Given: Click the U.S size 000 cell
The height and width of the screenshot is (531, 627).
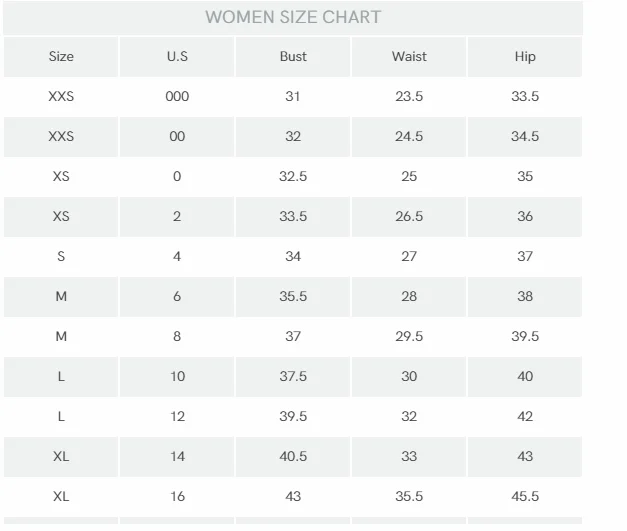Looking at the screenshot, I should (x=177, y=97).
